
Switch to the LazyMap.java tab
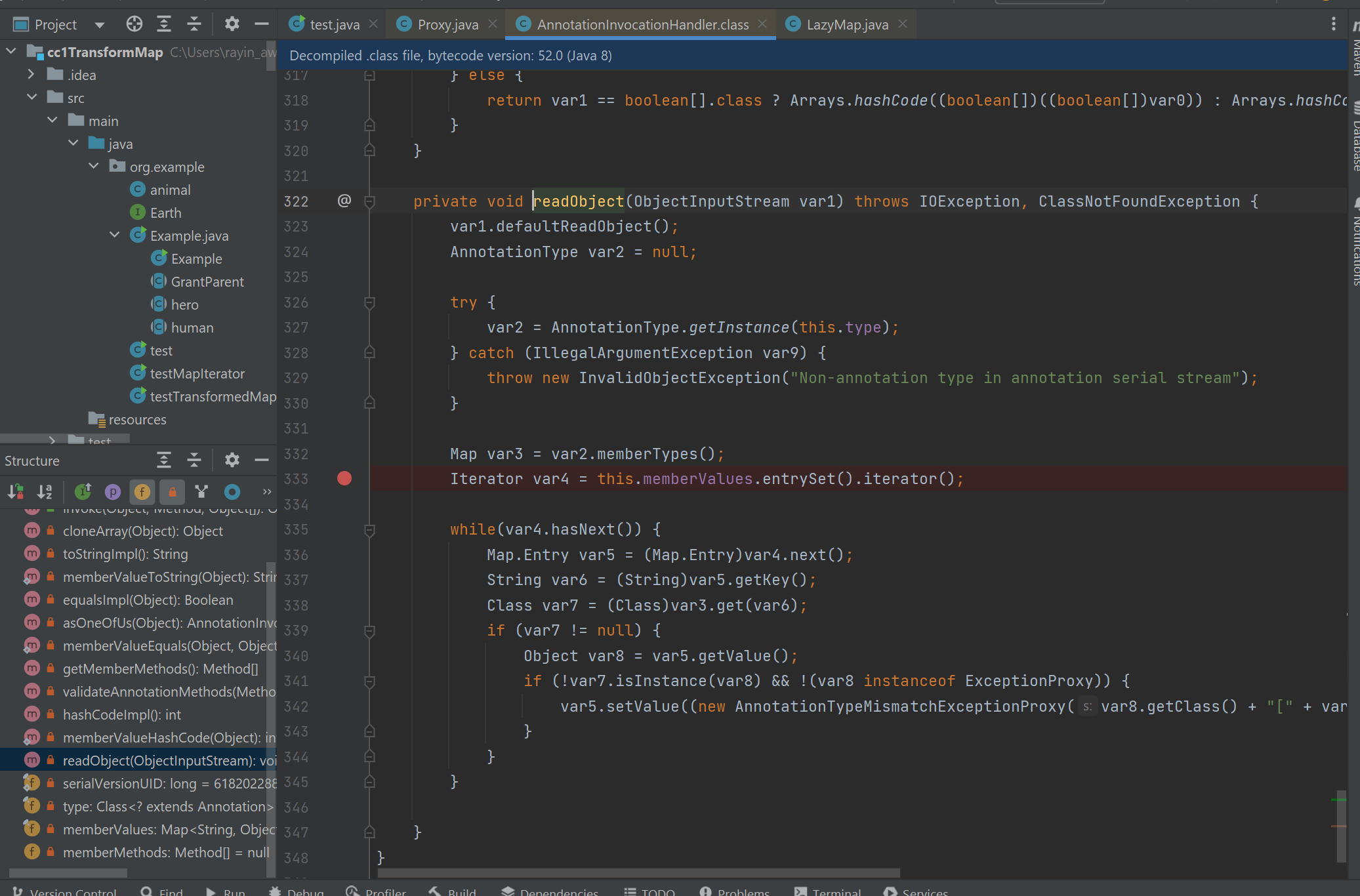(x=846, y=24)
